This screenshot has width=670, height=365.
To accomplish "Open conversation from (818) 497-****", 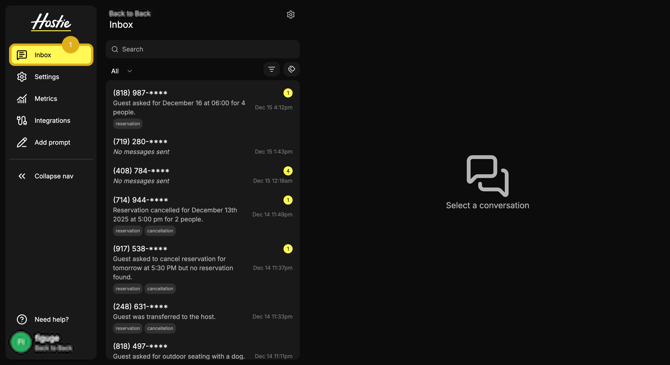I will pyautogui.click(x=203, y=350).
